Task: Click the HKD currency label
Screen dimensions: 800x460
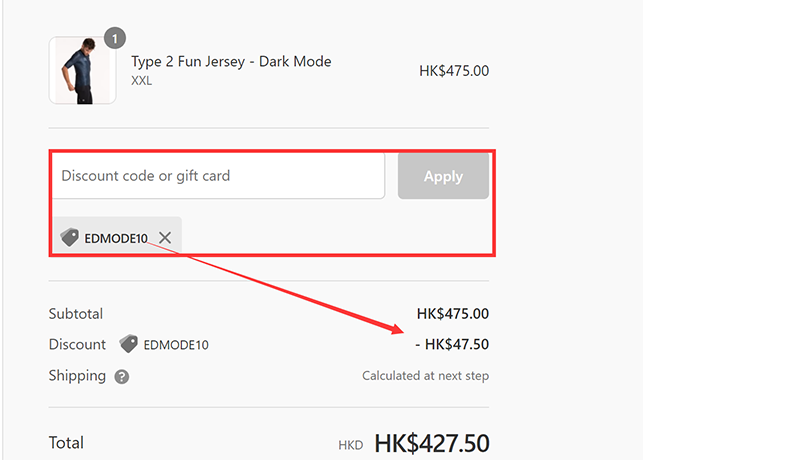Action: (x=351, y=445)
